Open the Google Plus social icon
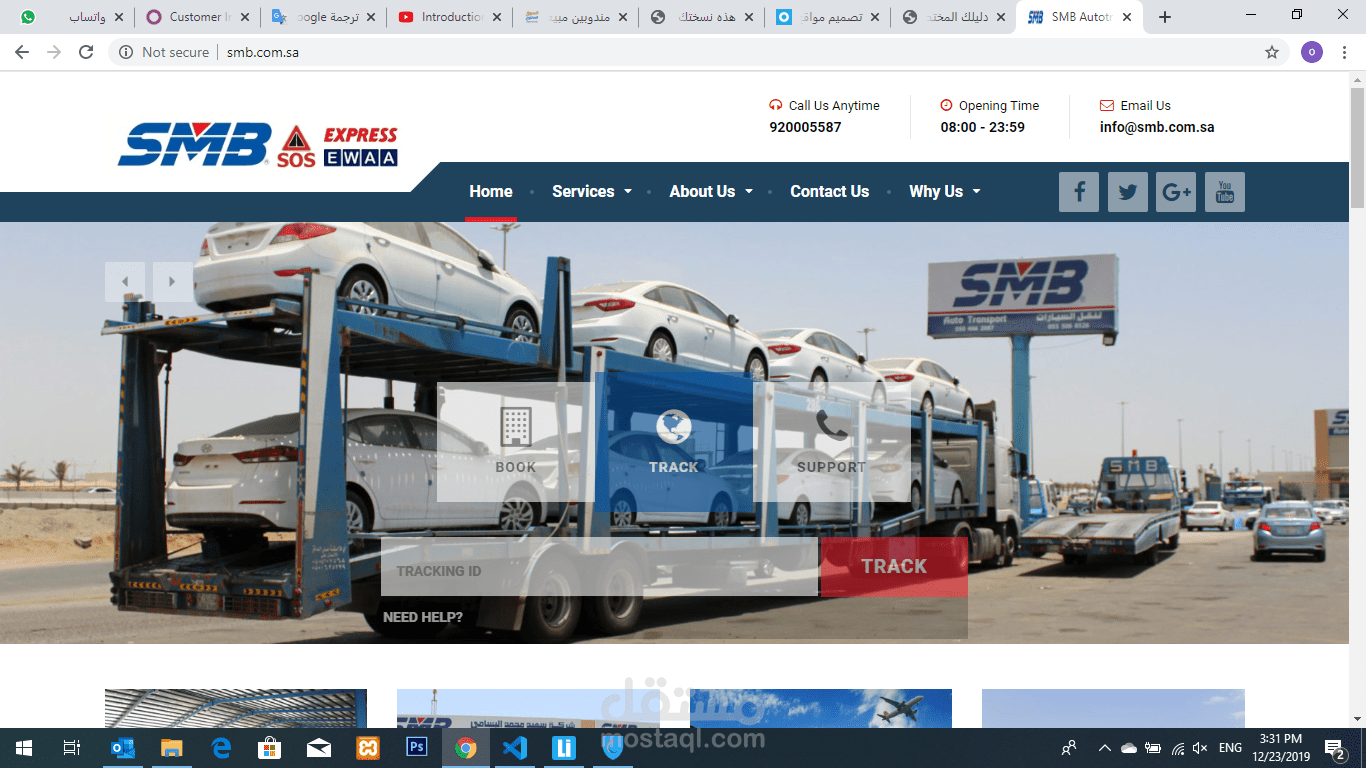This screenshot has height=768, width=1366. tap(1176, 192)
